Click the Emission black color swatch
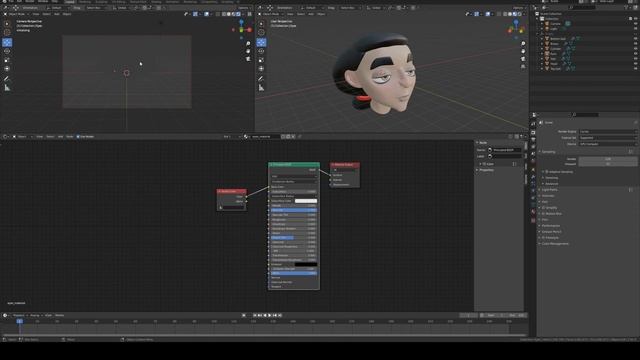This screenshot has height=360, width=640. click(306, 264)
